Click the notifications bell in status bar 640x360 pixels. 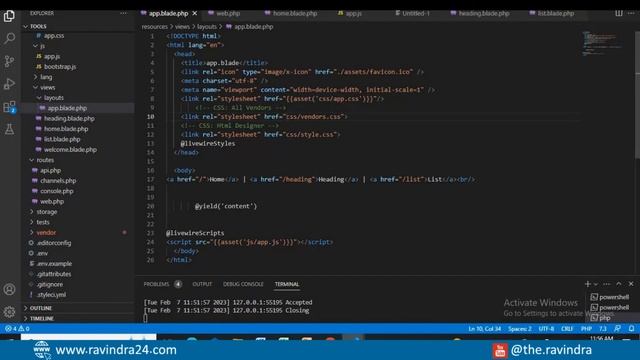631,329
